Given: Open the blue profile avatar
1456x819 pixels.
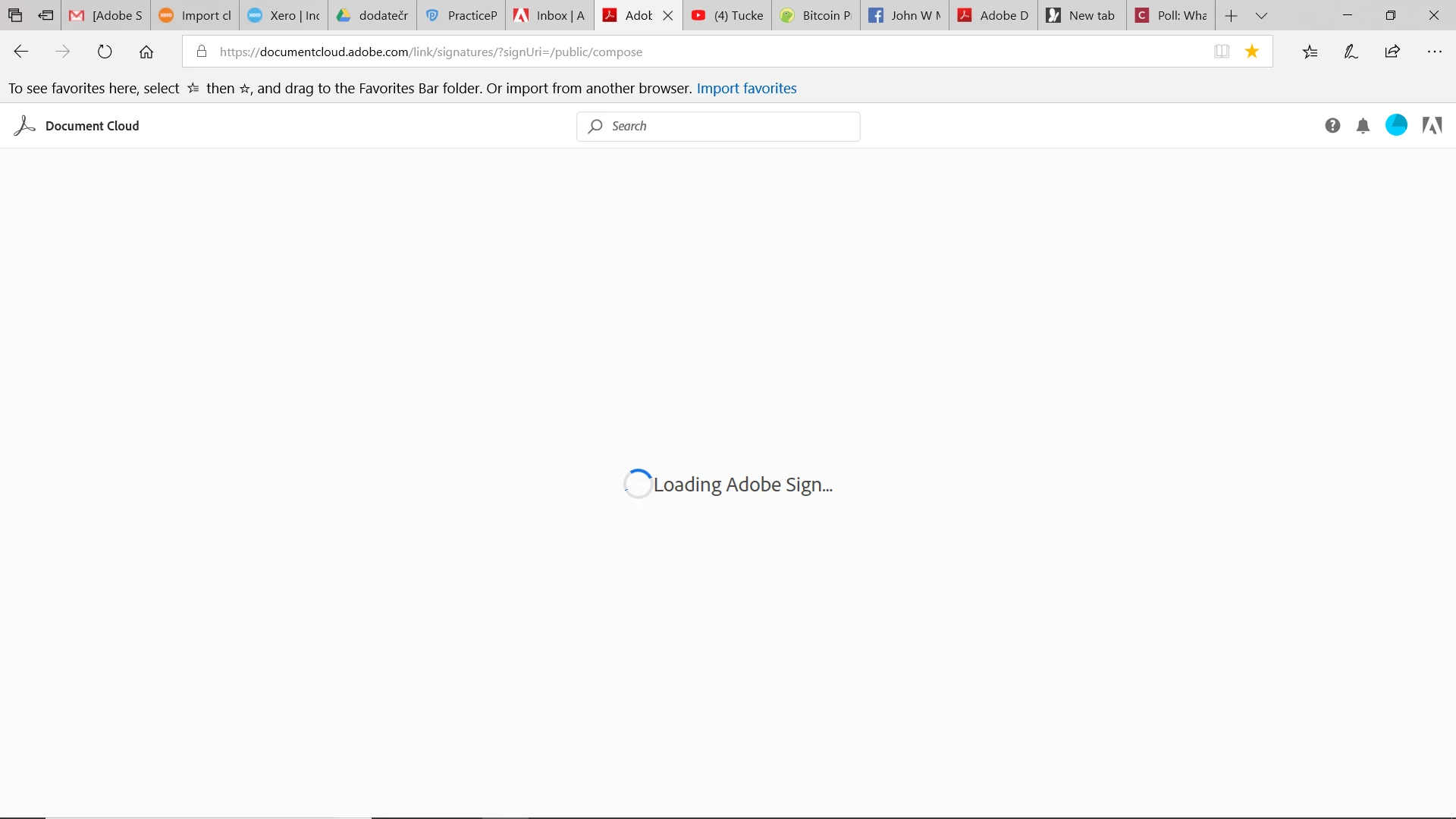Looking at the screenshot, I should pyautogui.click(x=1396, y=125).
